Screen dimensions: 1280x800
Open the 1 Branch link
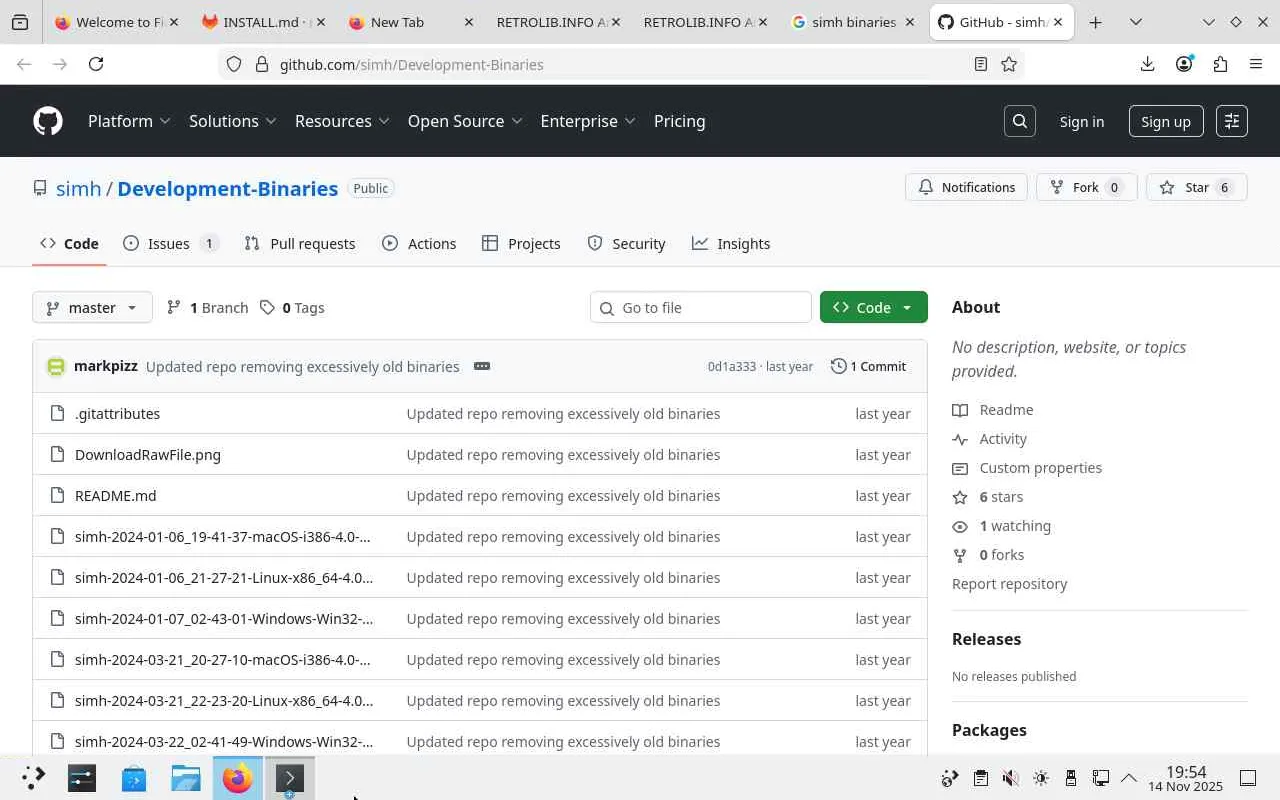[x=207, y=307]
